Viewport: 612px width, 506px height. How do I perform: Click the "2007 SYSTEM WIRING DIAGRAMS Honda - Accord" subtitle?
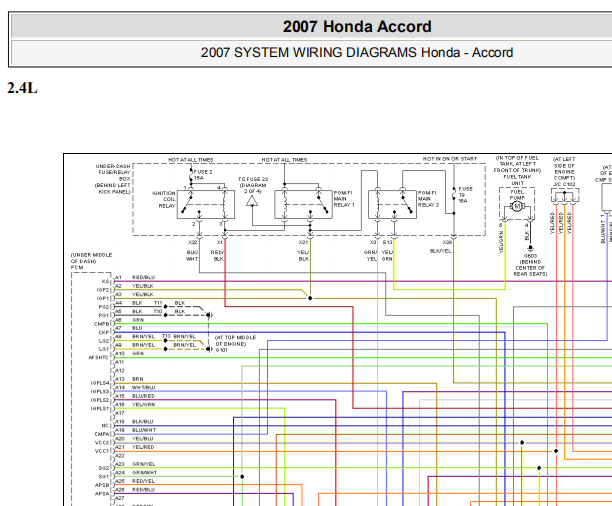357,52
